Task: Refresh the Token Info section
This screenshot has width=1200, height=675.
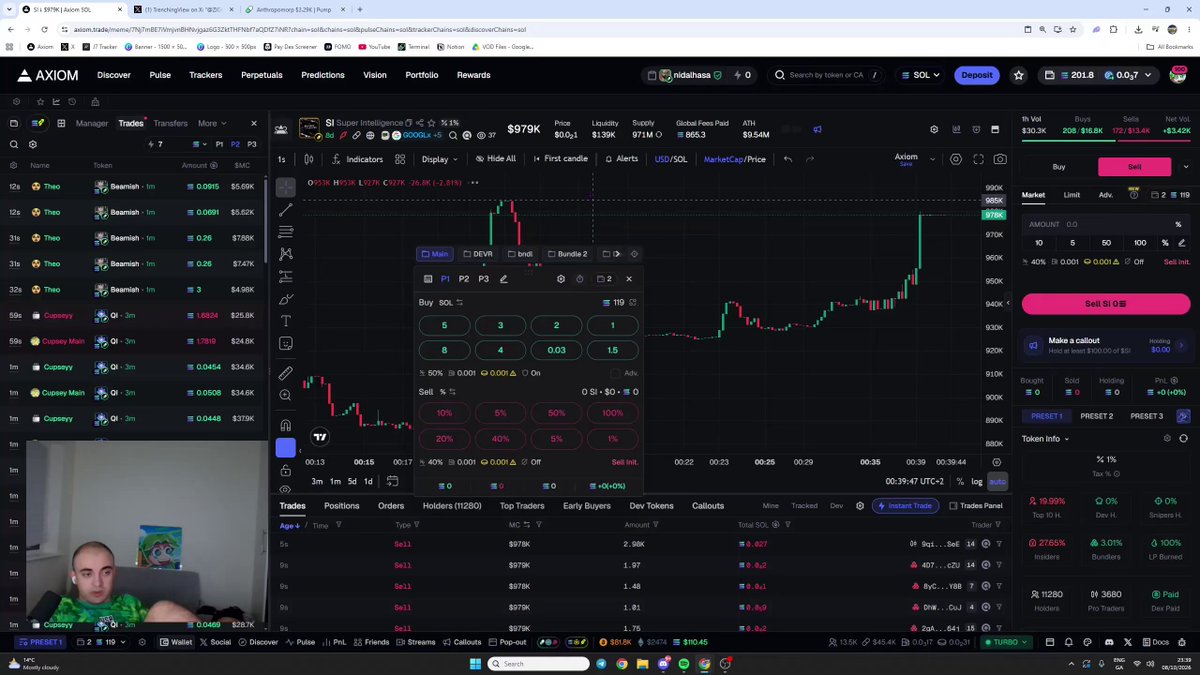Action: click(1184, 439)
